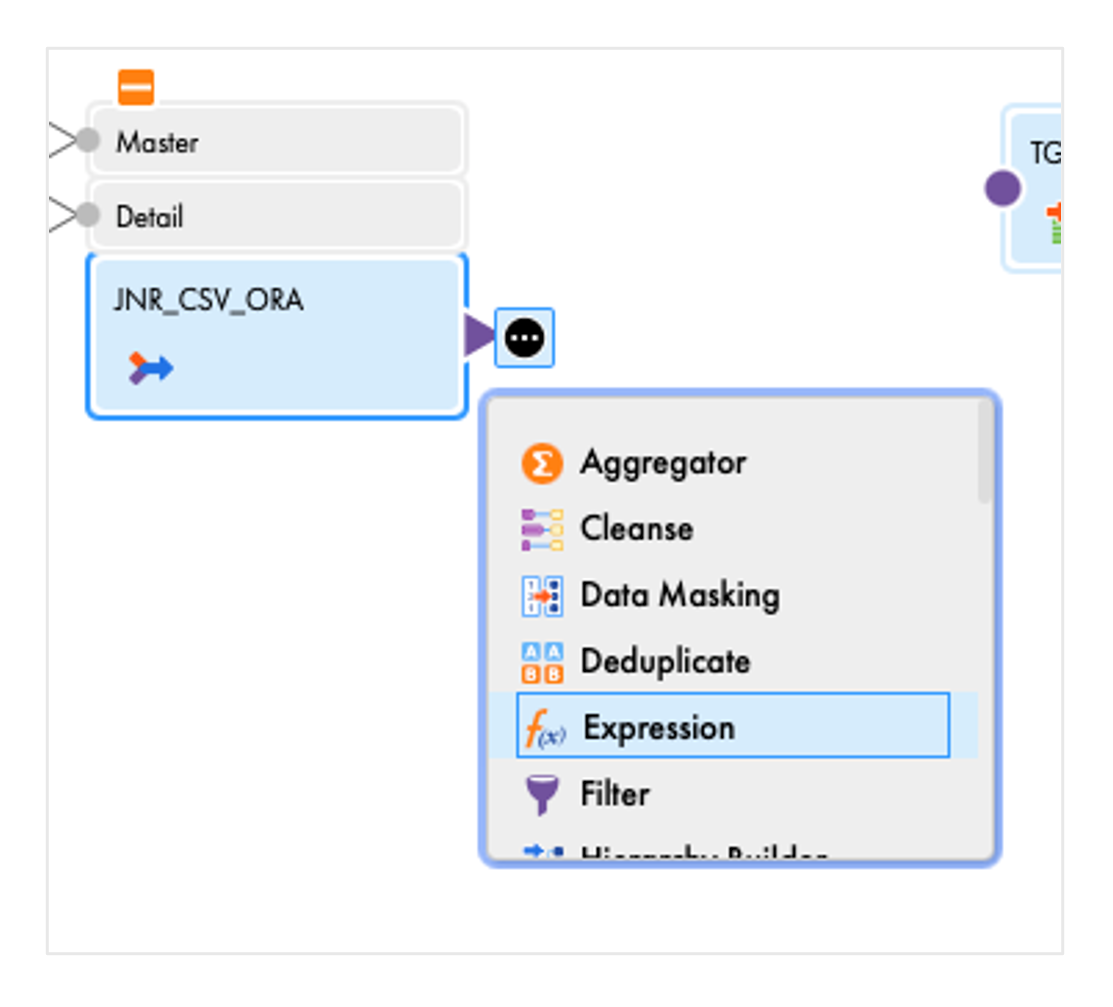Click the Deduplicate icon
This screenshot has height=1007, width=1113.
(542, 662)
